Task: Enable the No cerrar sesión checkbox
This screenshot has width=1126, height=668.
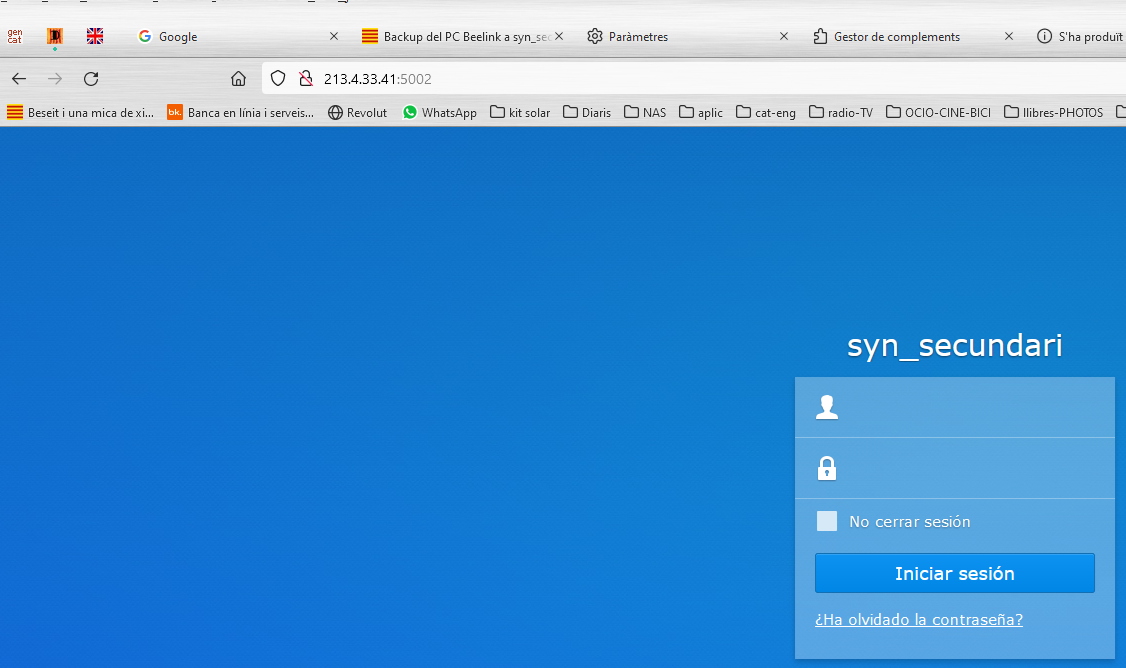Action: 827,521
